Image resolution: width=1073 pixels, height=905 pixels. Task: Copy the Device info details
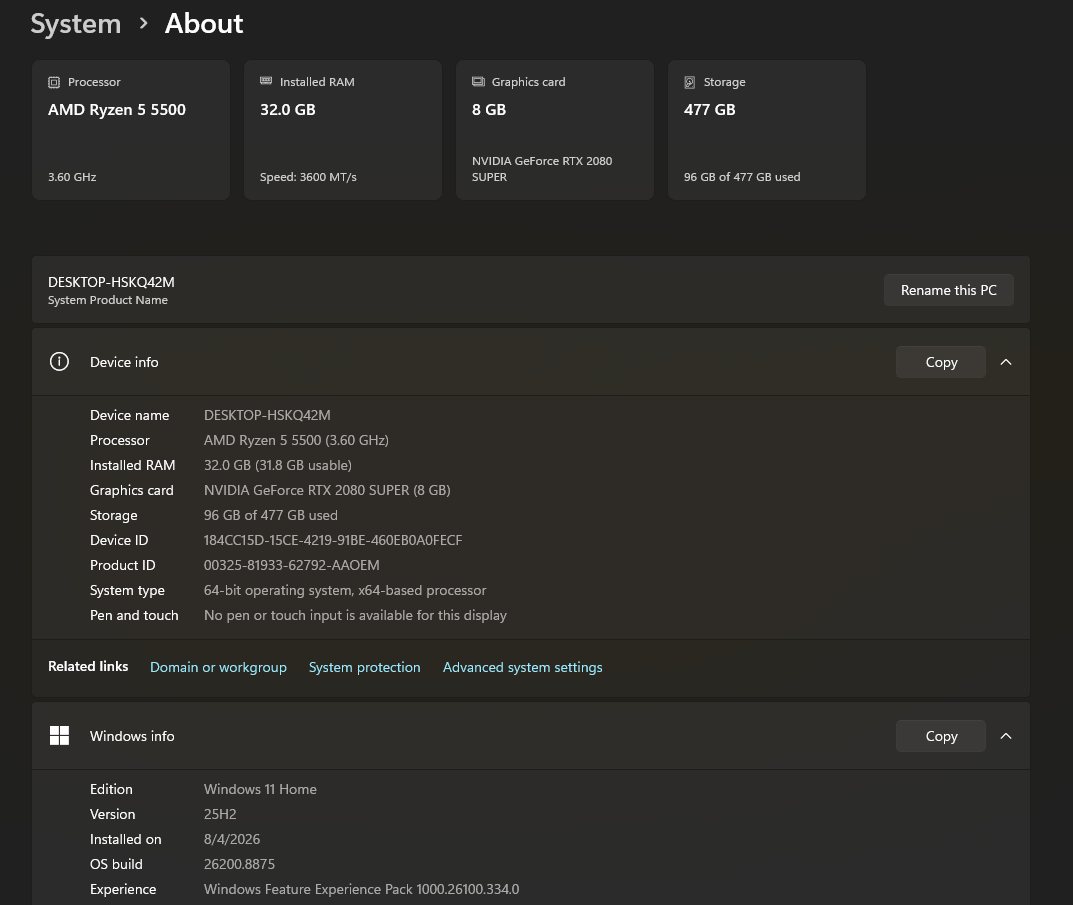(941, 361)
